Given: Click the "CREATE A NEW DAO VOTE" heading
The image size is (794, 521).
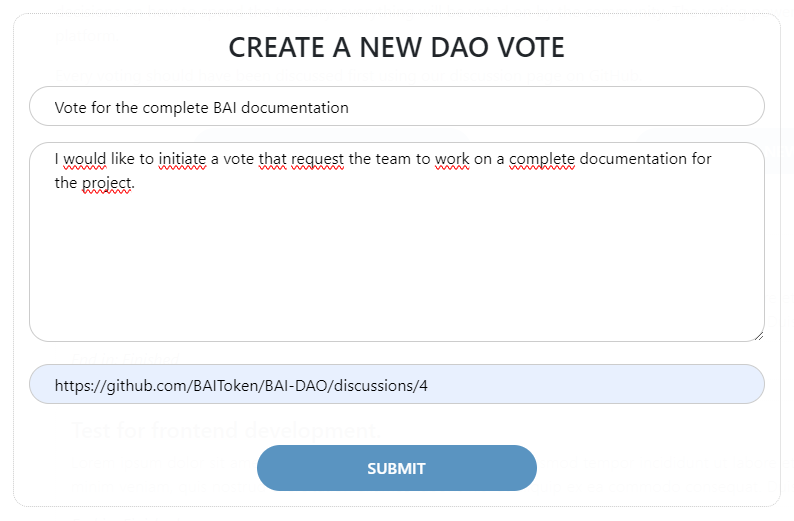Looking at the screenshot, I should click(396, 47).
